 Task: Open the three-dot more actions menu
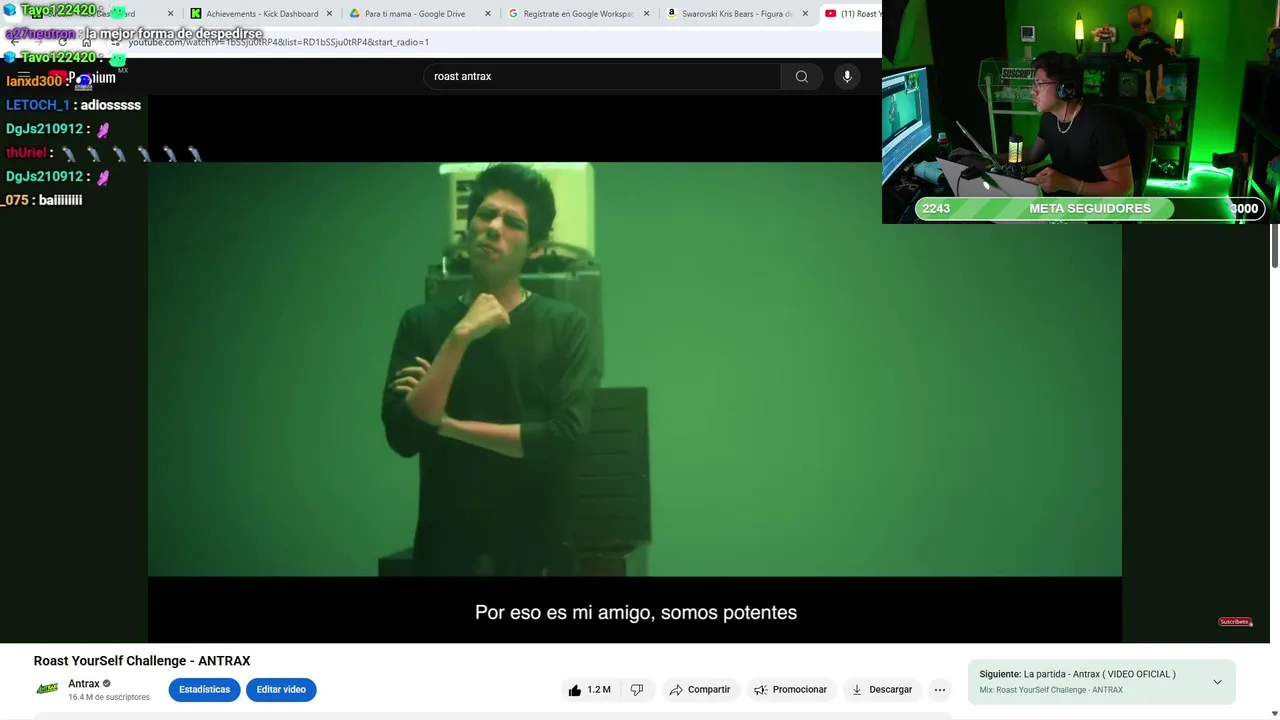tap(940, 690)
